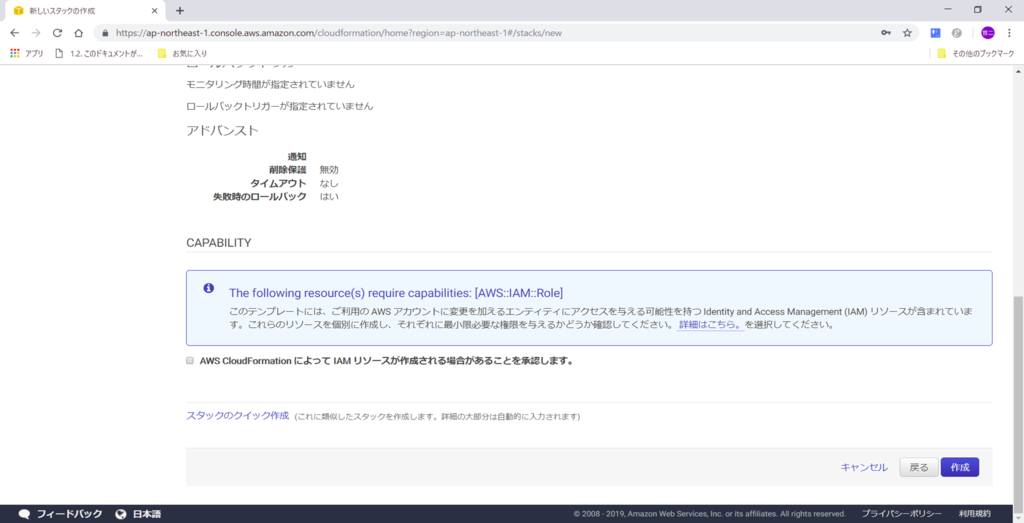
Task: Close the 新しいスタックの作成 tab
Action: (x=154, y=10)
